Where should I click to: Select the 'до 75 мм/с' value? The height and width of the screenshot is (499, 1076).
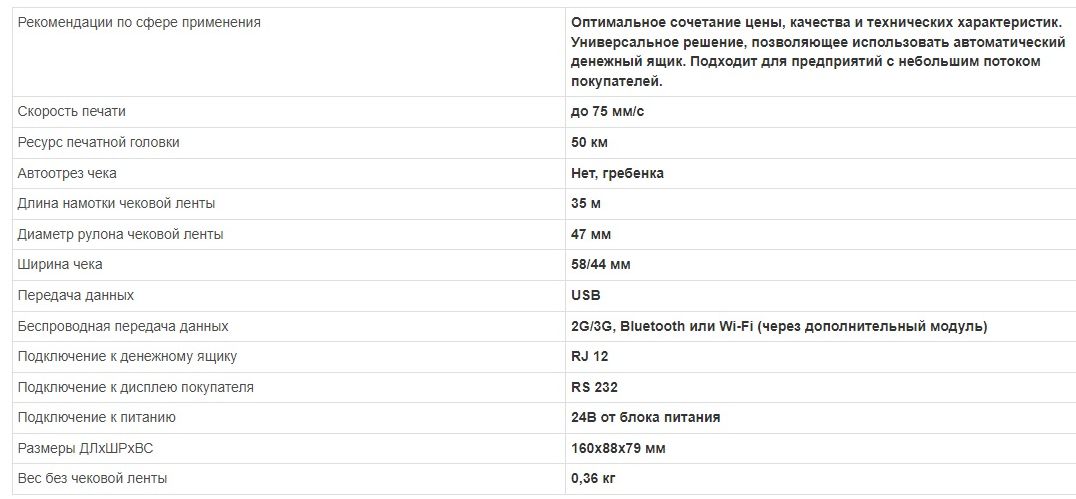[x=607, y=112]
